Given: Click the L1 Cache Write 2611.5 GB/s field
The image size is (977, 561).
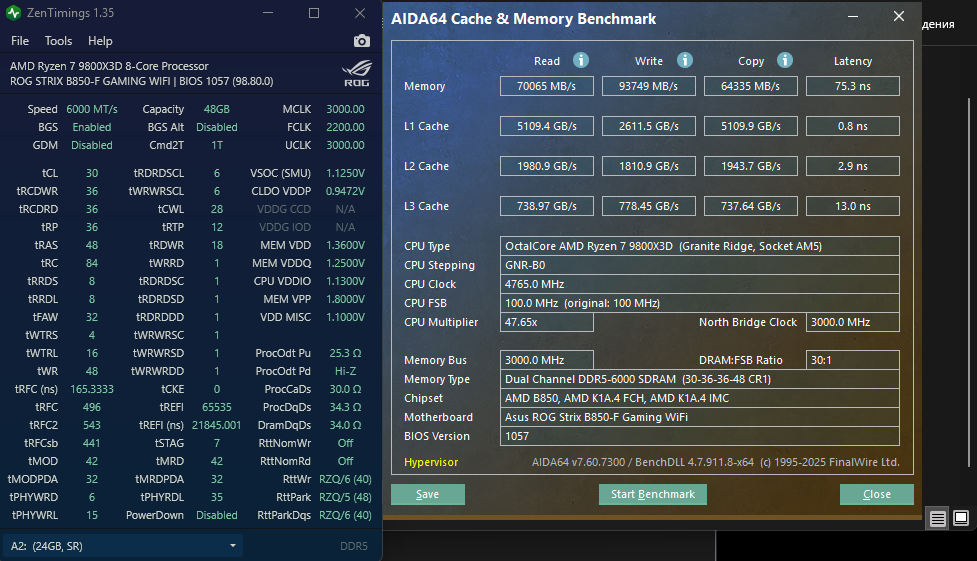Looking at the screenshot, I should (649, 126).
